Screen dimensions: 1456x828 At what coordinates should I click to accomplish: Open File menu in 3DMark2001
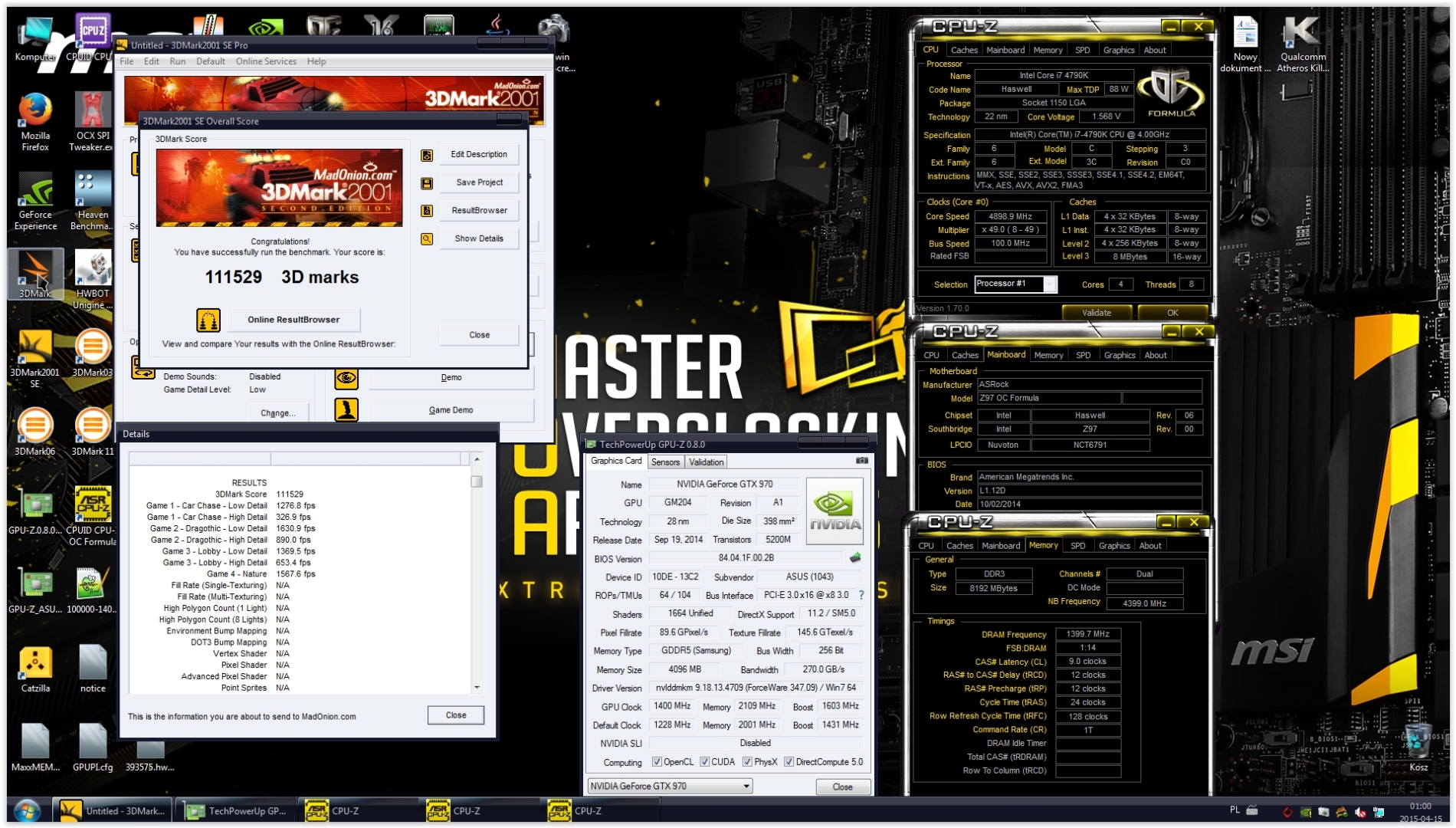(126, 61)
